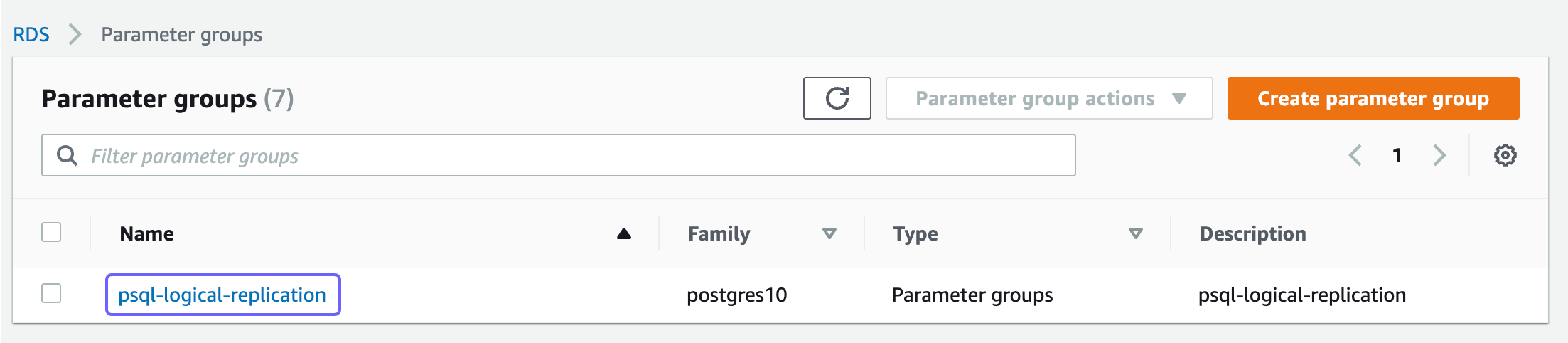Open the psql-logical-replication parameter group link

(222, 295)
